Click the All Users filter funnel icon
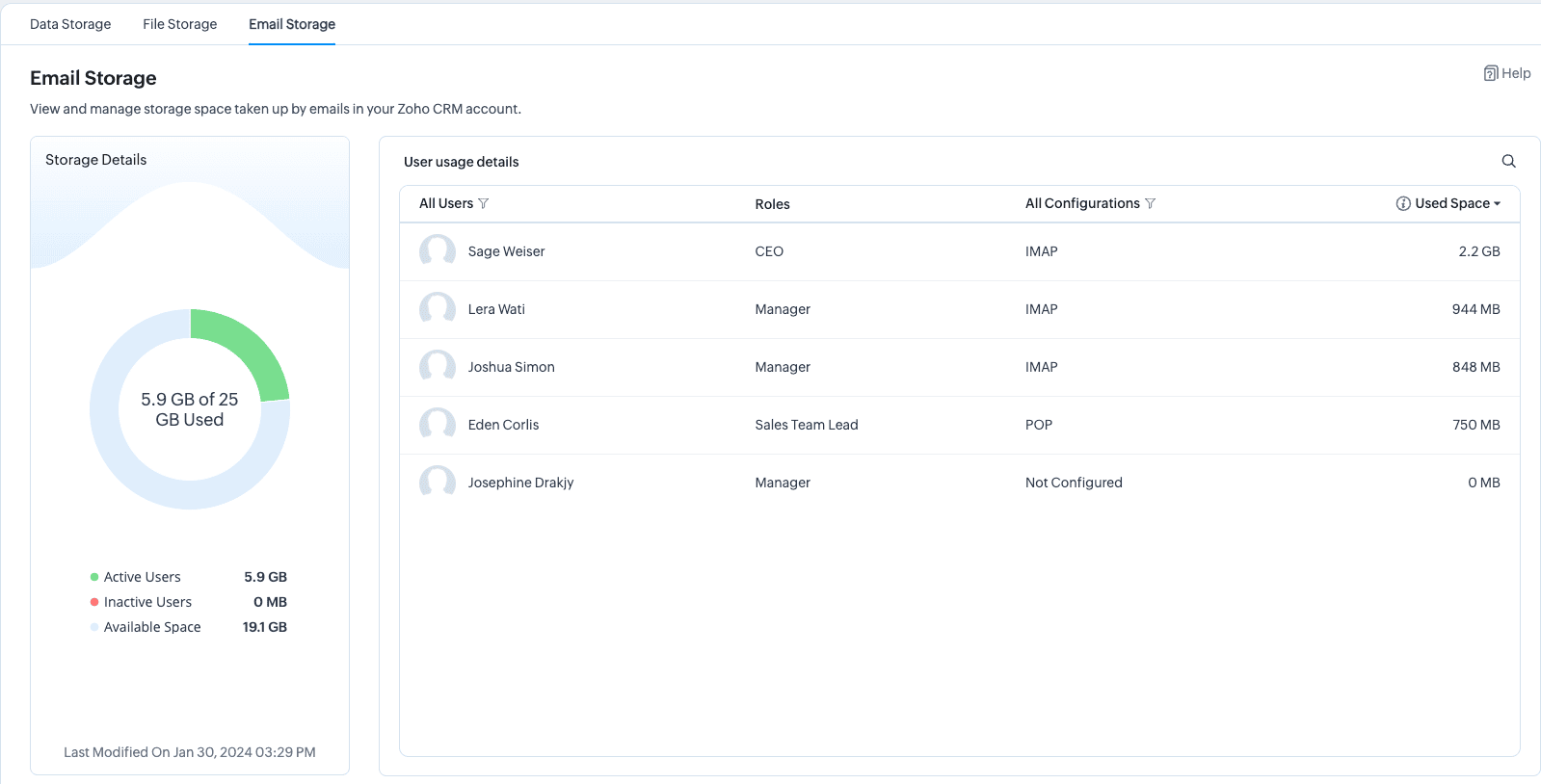The width and height of the screenshot is (1541, 784). [484, 203]
